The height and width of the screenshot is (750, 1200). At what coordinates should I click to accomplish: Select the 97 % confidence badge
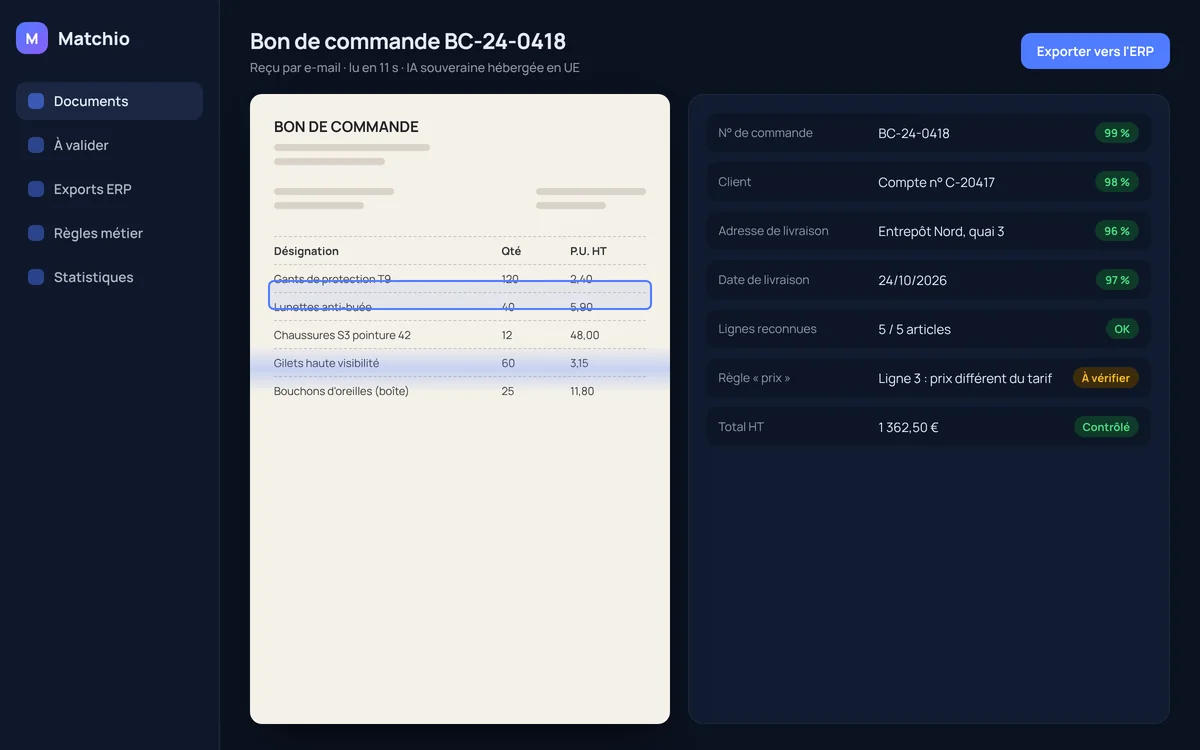[x=1117, y=280]
